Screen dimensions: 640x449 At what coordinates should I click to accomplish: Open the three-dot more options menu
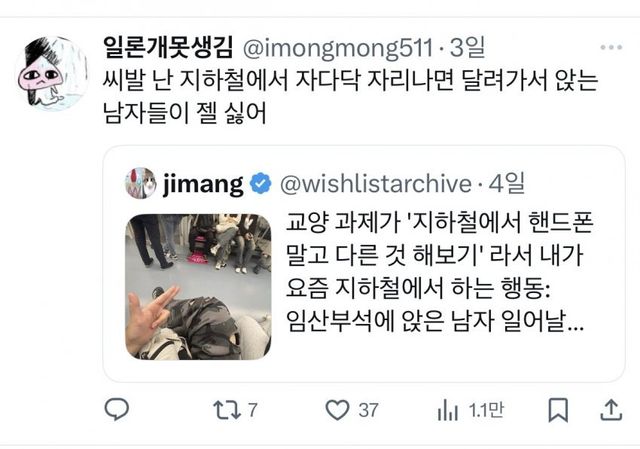click(611, 47)
